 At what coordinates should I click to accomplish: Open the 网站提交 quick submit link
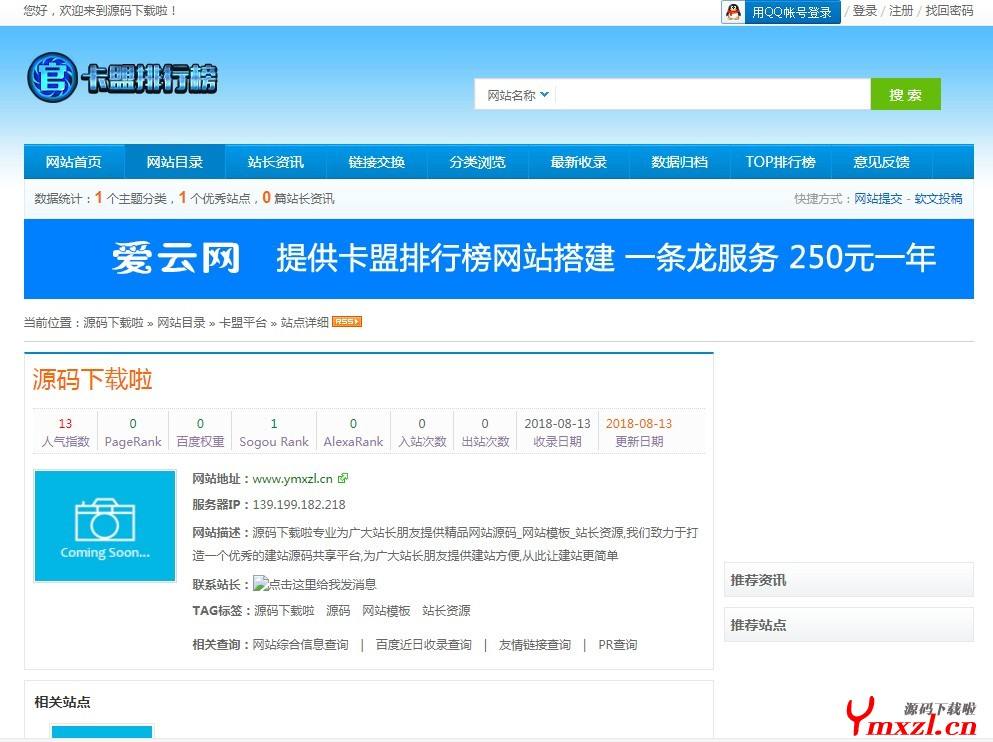point(878,199)
